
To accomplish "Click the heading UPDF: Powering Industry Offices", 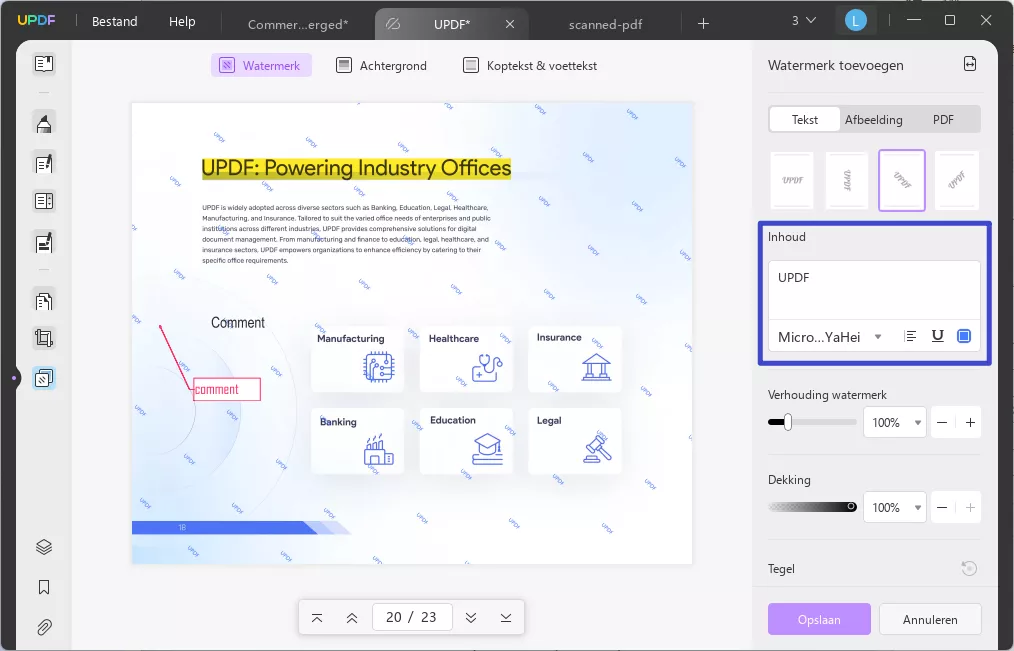I will [x=356, y=168].
